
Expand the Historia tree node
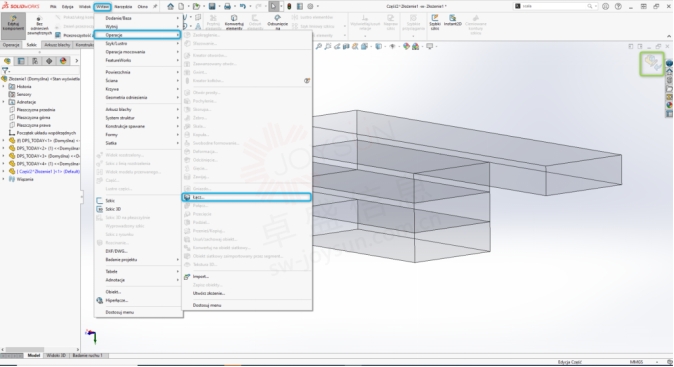pos(4,86)
